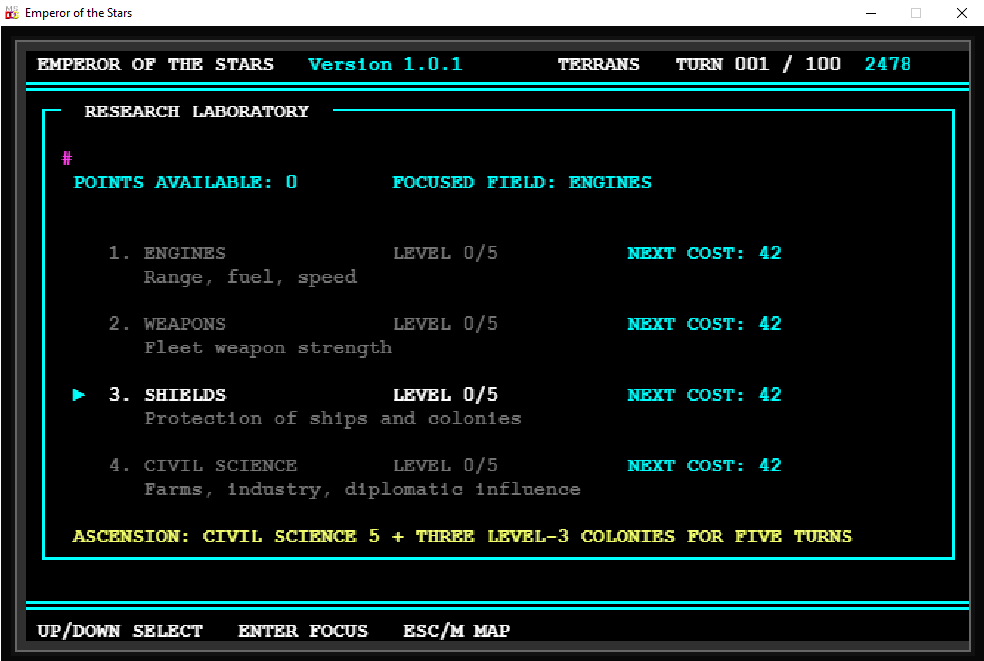Click SHIELDS LEVEL 0/5 text
984x661 pixels.
coord(446,395)
